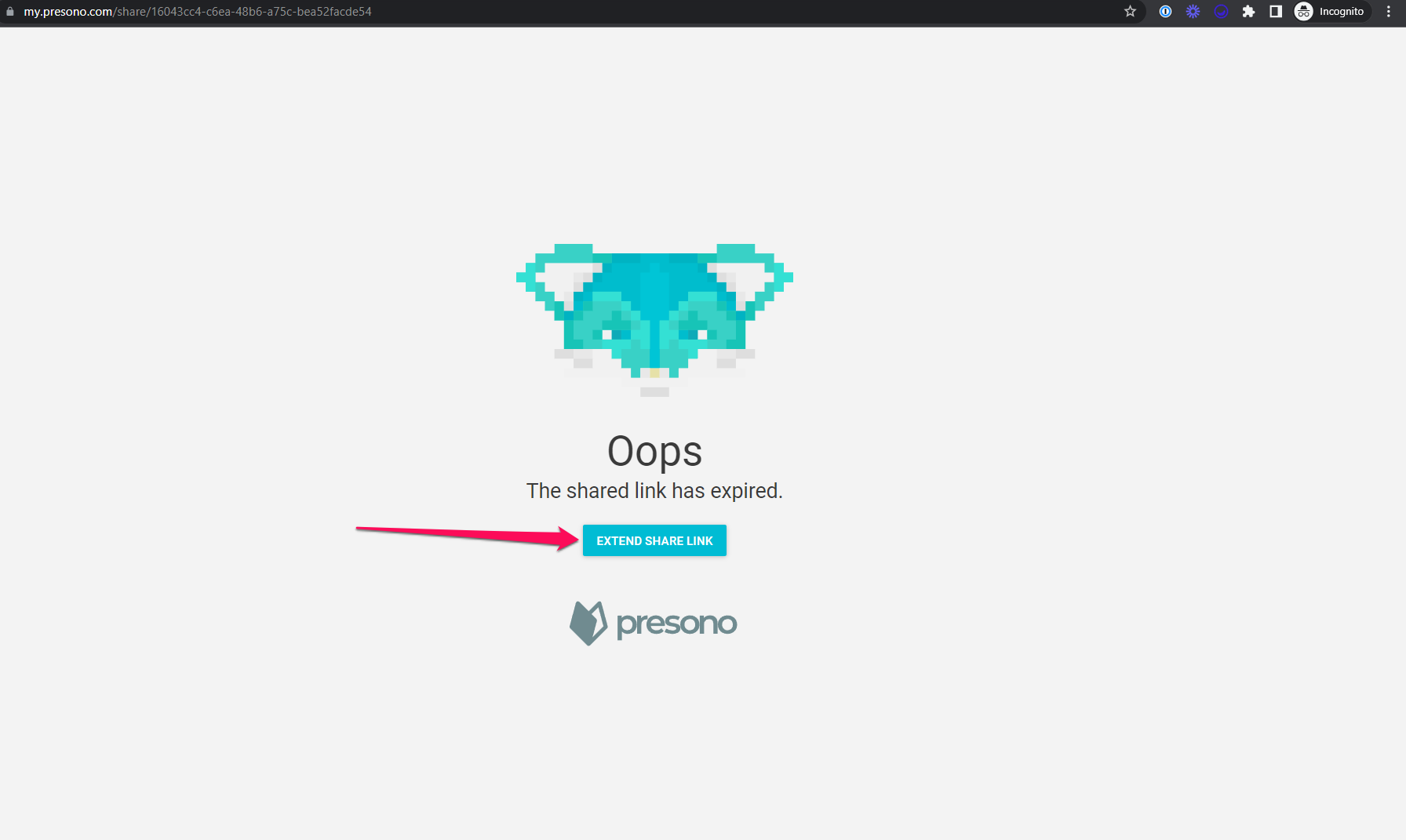Click the presono fox logo mark
Image resolution: width=1406 pixels, height=840 pixels.
588,623
